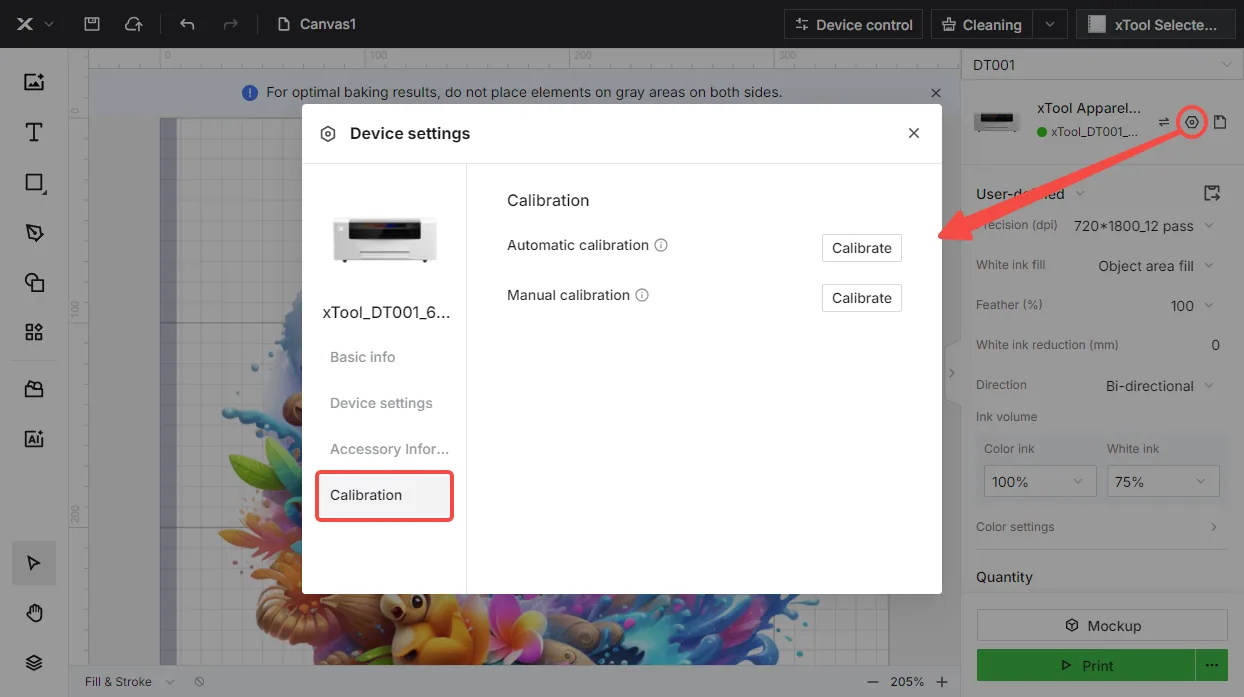This screenshot has height=697, width=1244.
Task: Start printing with the green Print button
Action: [x=1086, y=665]
